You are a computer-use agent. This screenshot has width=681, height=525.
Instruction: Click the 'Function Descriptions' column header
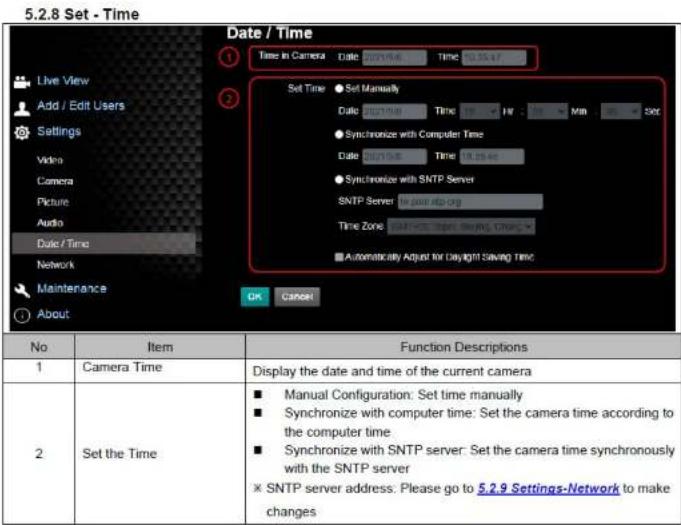tap(463, 347)
